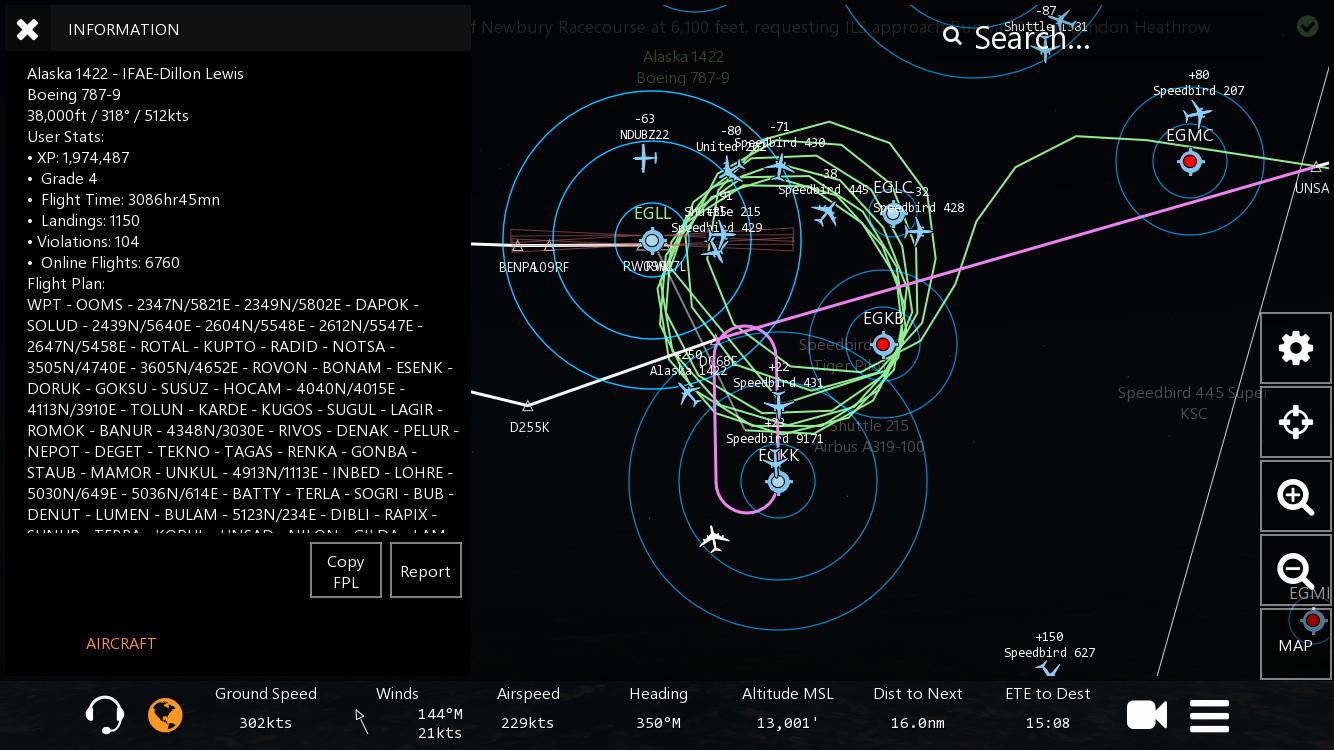Click the pilot name 'Alaska 1422 - IFAE-Dillon Lewis'

pos(135,73)
